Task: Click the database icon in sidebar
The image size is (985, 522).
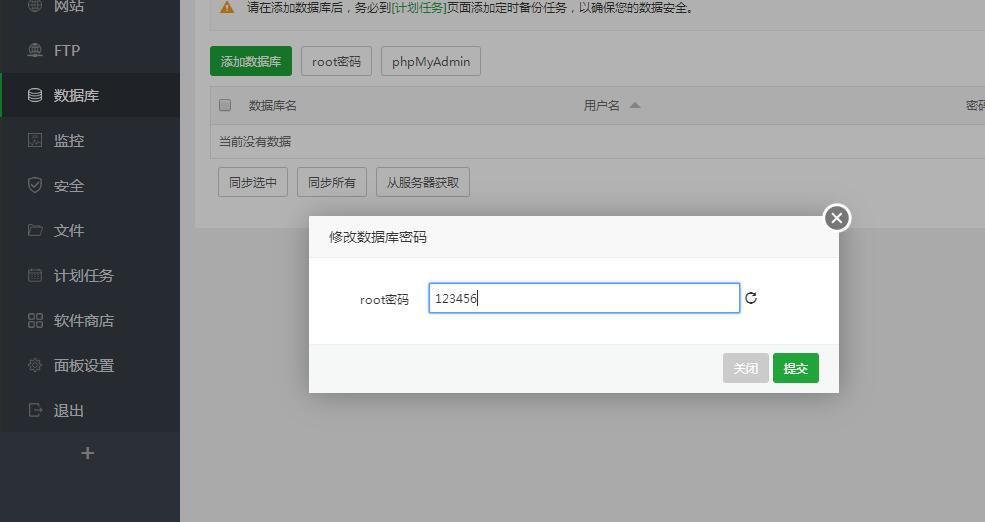Action: (35, 96)
